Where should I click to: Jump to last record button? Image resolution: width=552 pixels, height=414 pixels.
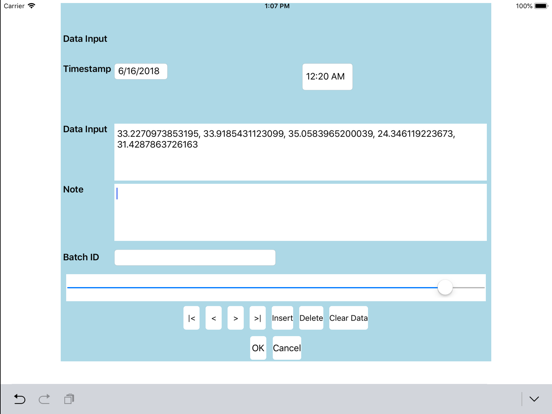tap(258, 318)
